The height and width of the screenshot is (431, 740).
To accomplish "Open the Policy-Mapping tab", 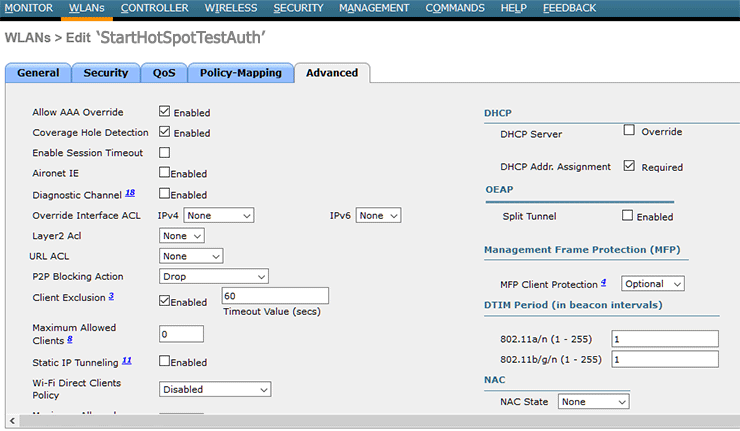I will point(242,73).
